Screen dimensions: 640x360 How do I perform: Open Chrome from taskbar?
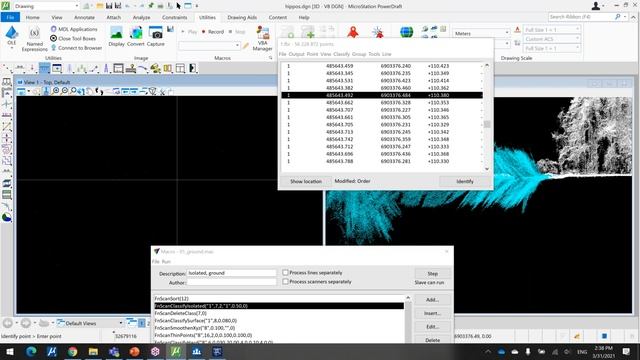(72, 351)
